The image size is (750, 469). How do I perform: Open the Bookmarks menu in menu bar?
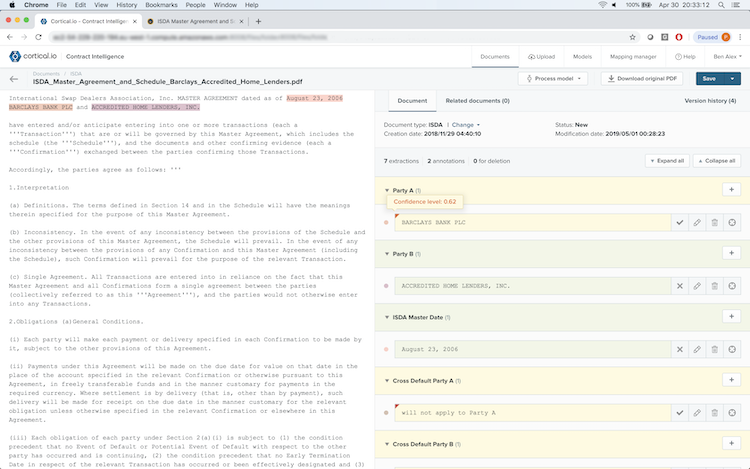pos(161,5)
